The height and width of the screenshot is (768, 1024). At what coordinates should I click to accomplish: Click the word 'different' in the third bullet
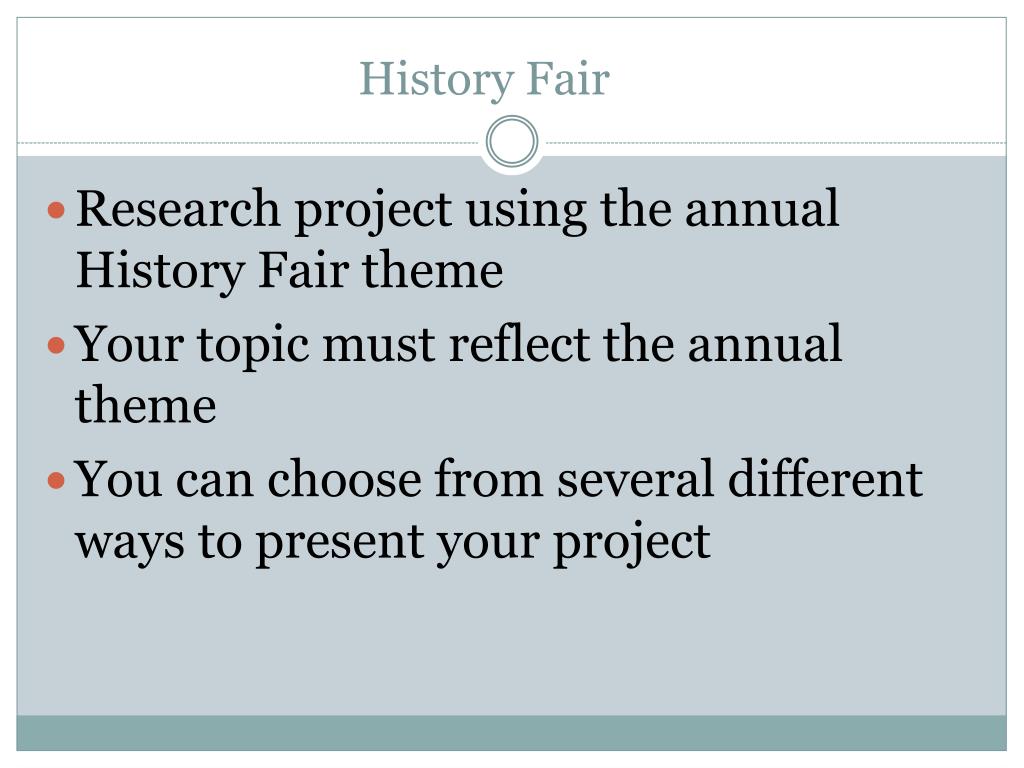[x=825, y=479]
